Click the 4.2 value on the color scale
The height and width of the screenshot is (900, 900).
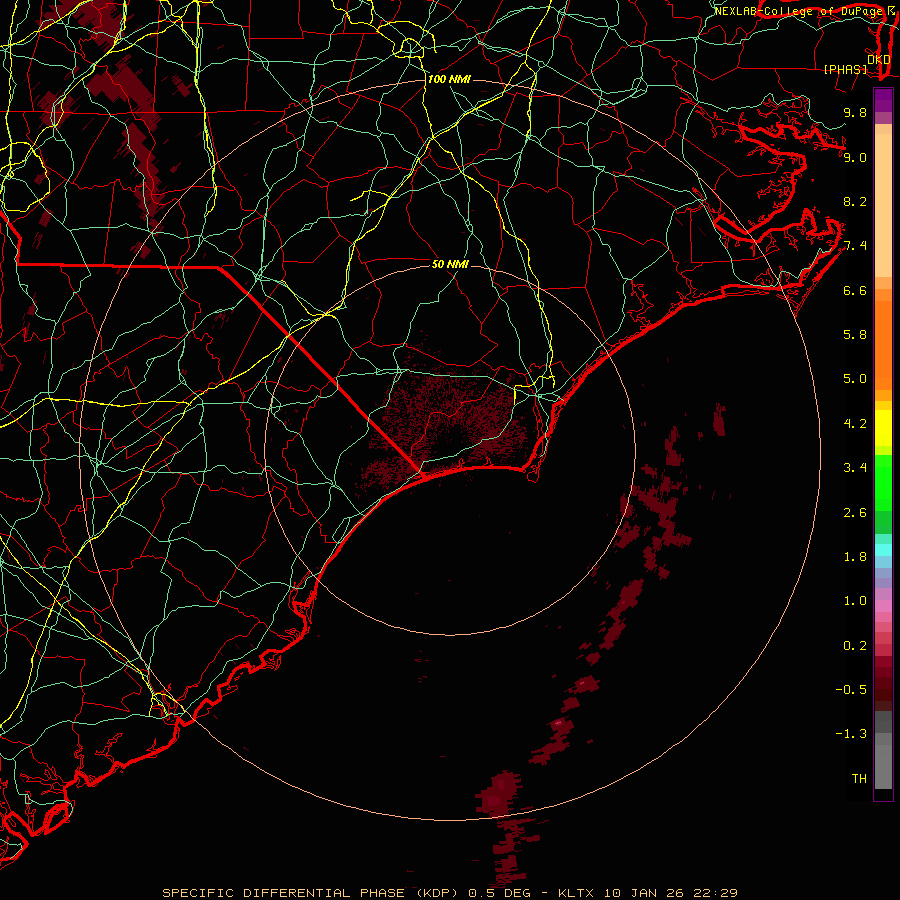point(855,424)
